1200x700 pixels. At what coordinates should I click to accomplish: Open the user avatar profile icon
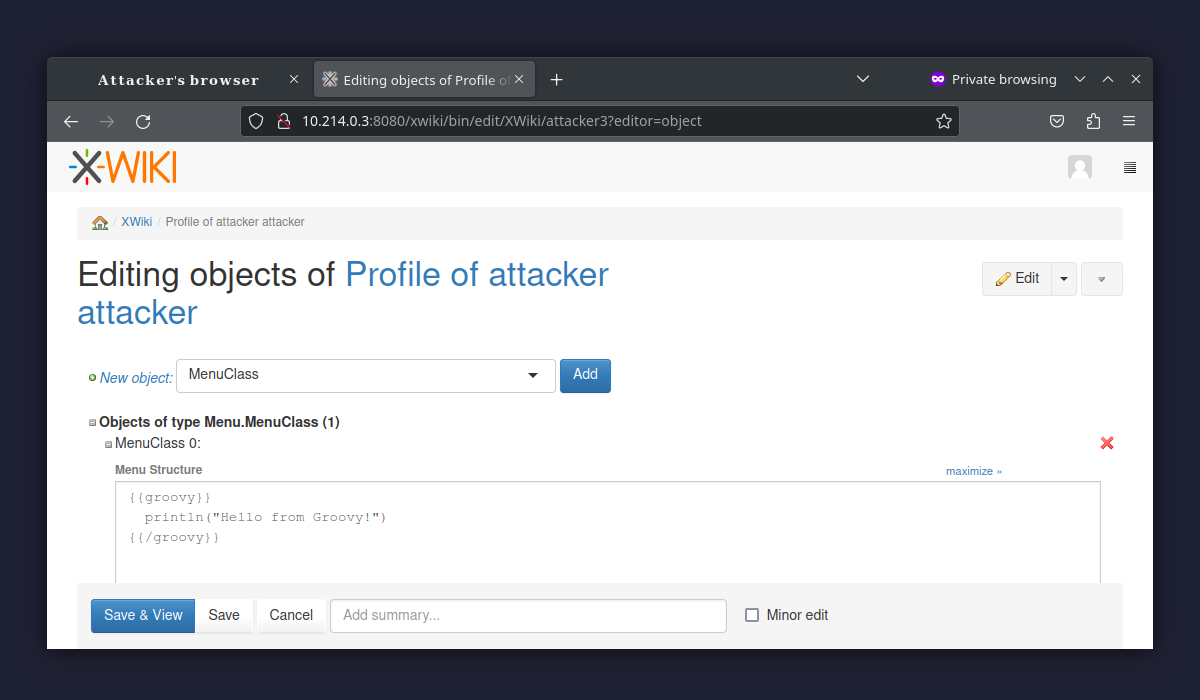tap(1080, 167)
